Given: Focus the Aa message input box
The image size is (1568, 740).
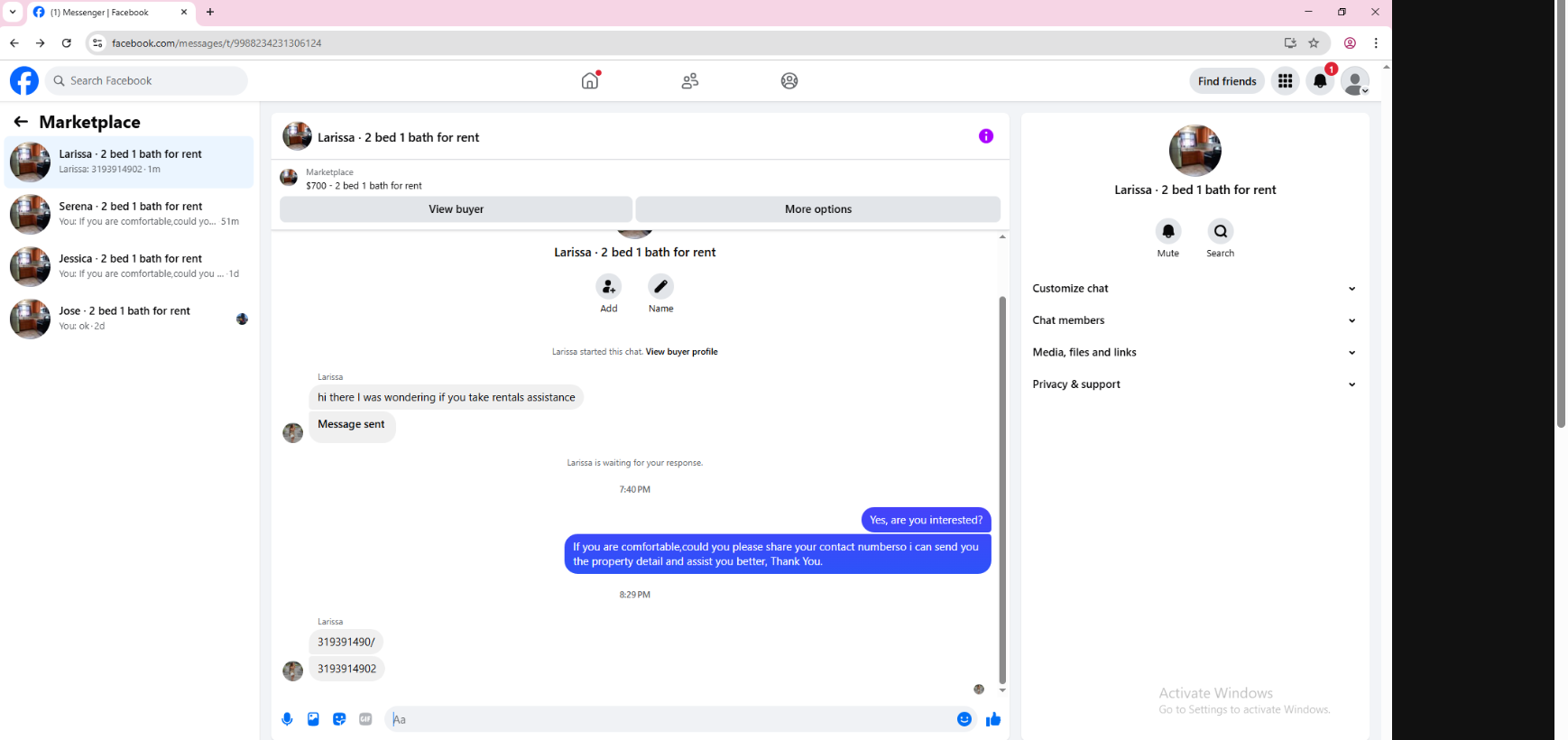Looking at the screenshot, I should tap(669, 719).
